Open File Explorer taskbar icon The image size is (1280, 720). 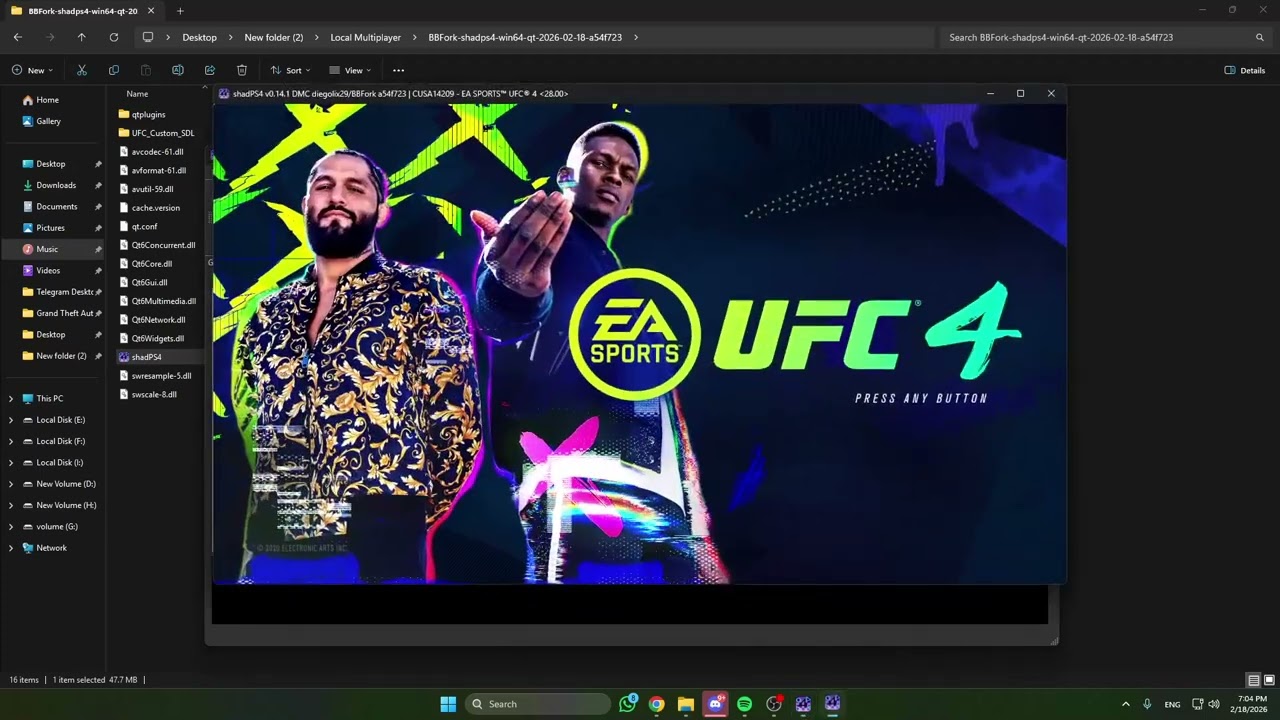(x=686, y=704)
